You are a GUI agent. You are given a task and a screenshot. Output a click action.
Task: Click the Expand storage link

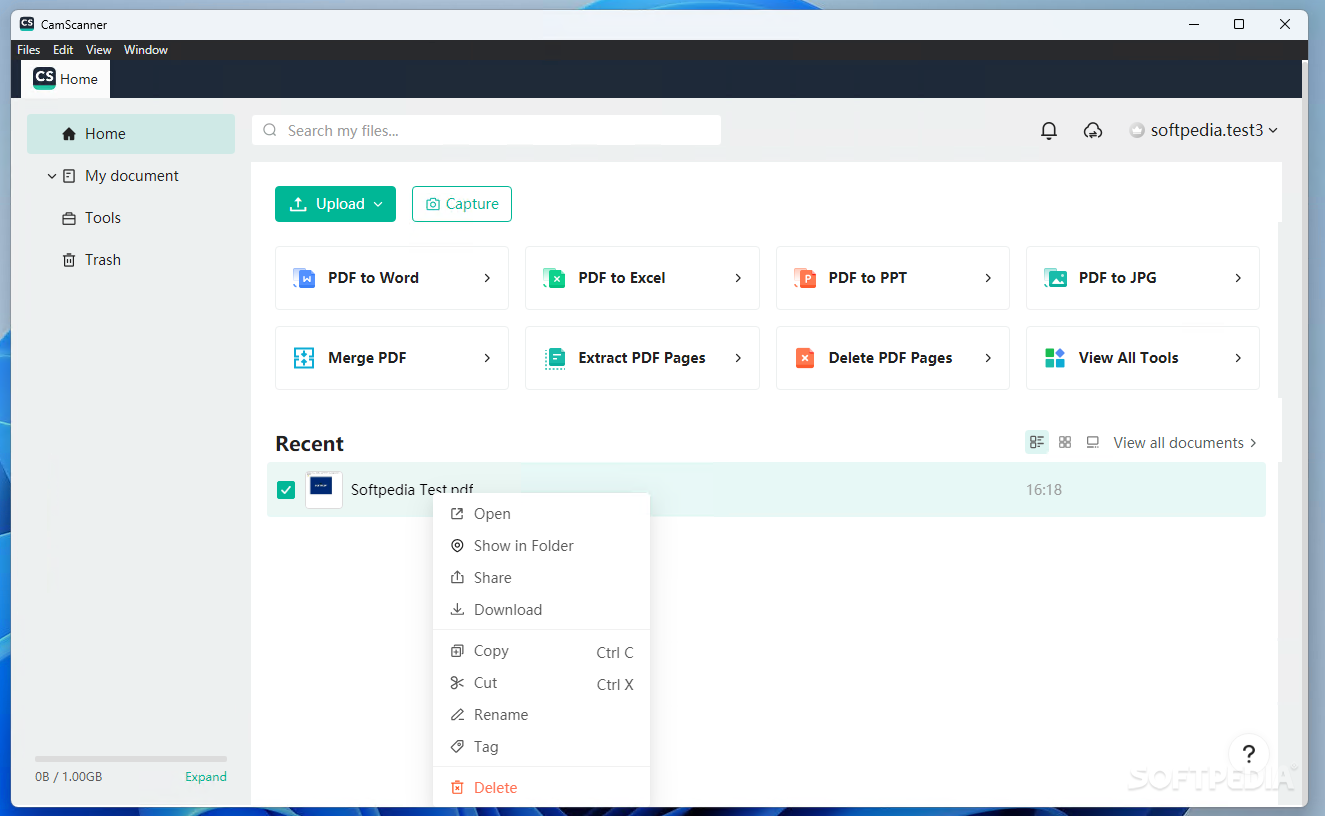(206, 777)
